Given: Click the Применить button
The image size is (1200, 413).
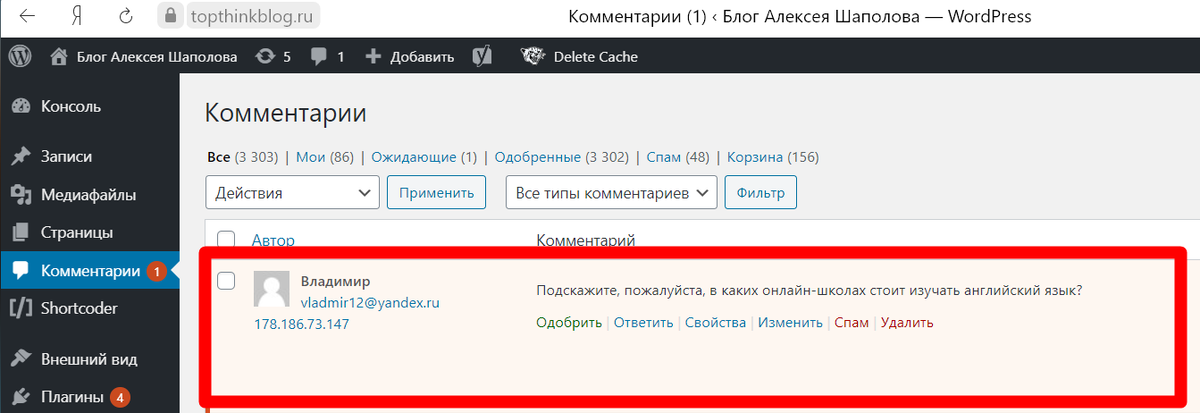Looking at the screenshot, I should pos(437,192).
